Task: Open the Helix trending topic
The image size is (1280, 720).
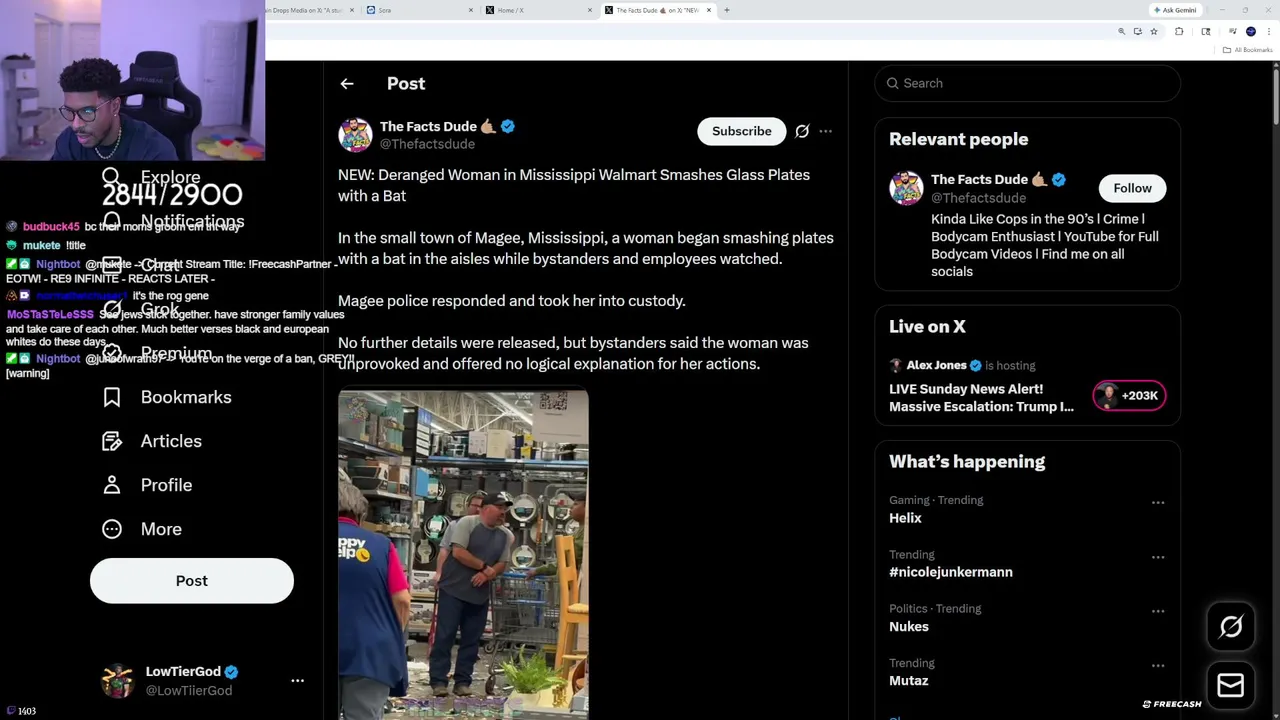Action: point(905,518)
